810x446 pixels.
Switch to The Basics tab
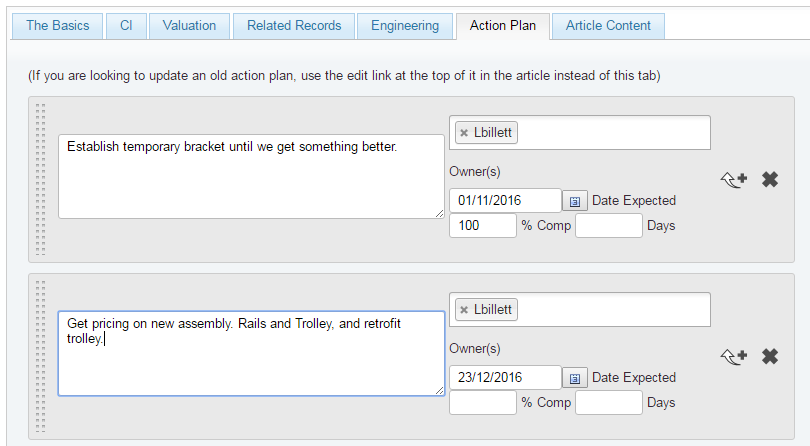tap(57, 26)
